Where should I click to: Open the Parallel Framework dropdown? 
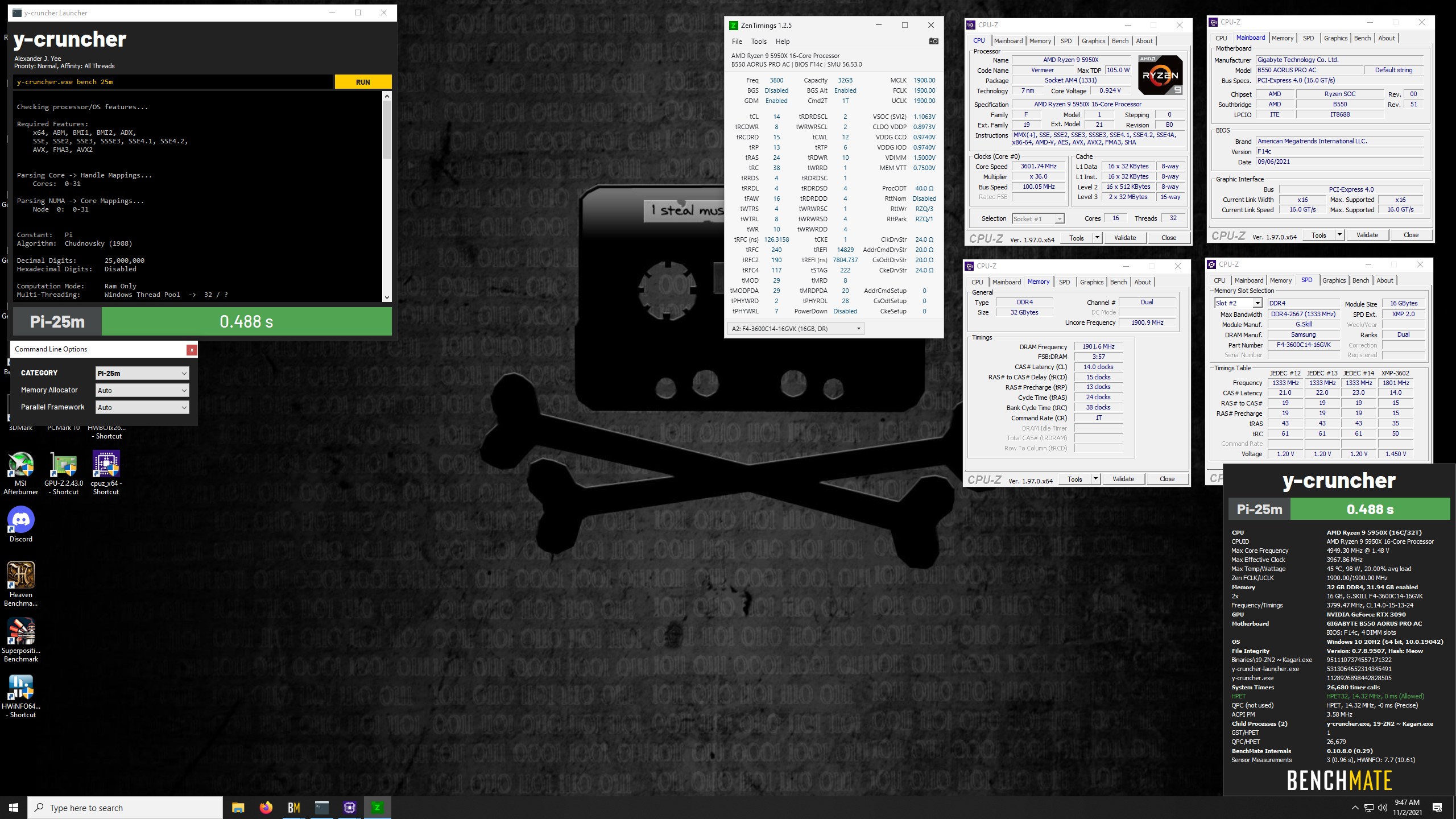142,407
